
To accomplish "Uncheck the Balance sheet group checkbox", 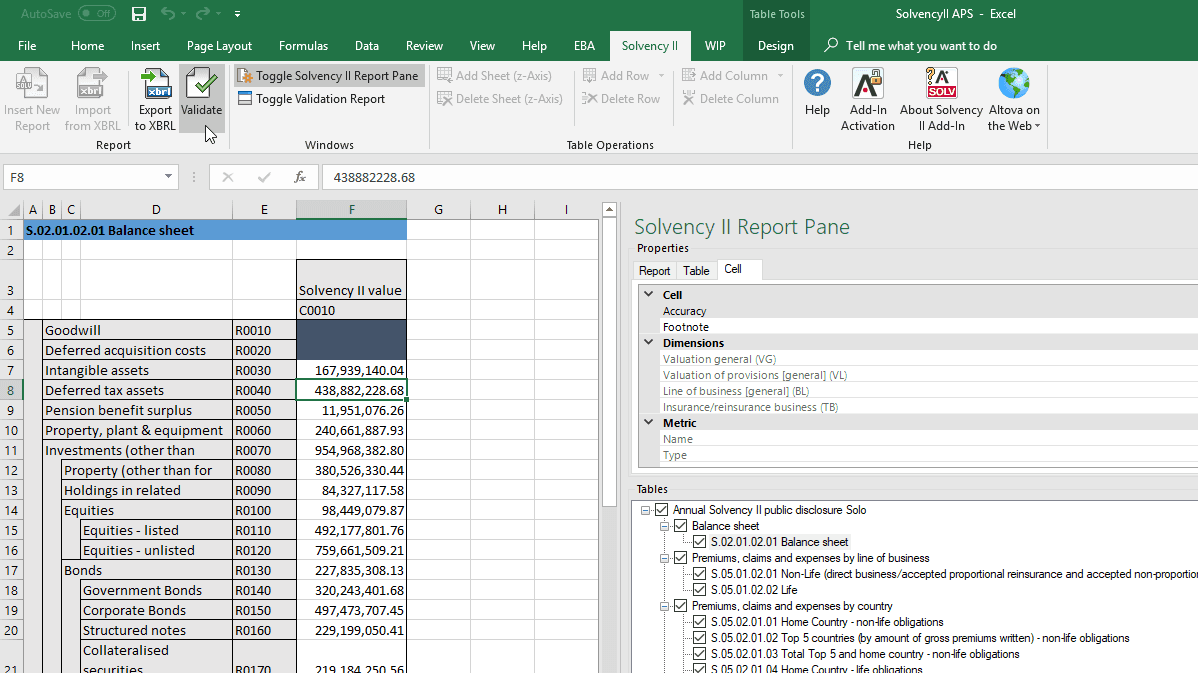I will (x=681, y=526).
